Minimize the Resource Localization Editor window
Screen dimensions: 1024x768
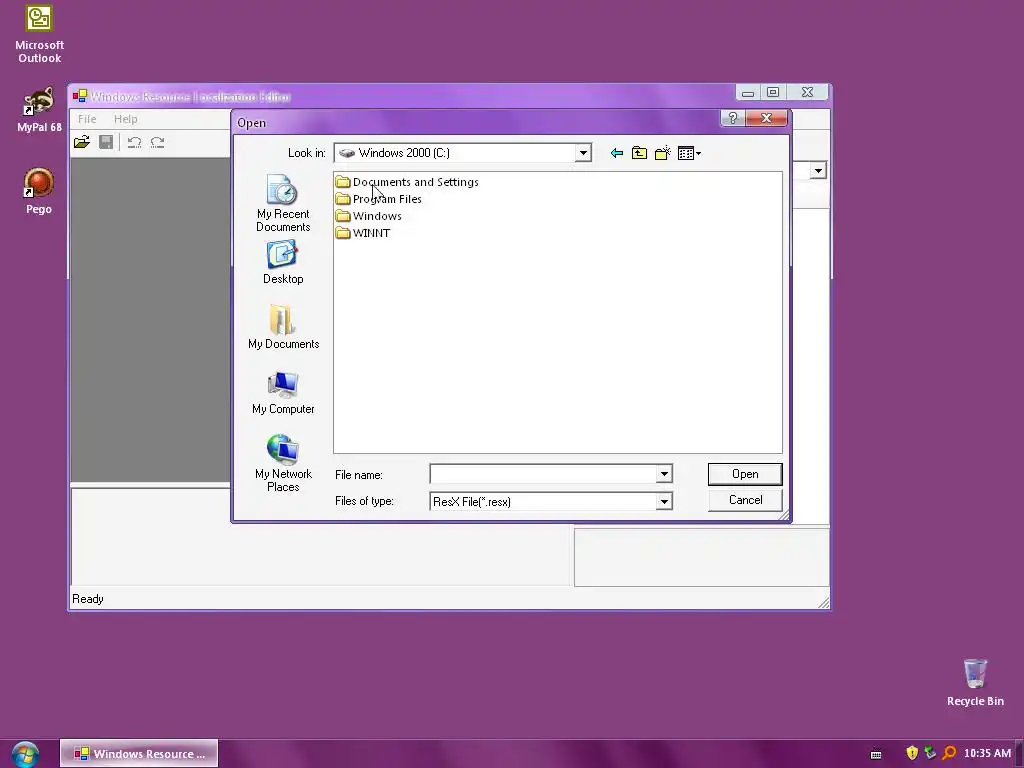[748, 93]
